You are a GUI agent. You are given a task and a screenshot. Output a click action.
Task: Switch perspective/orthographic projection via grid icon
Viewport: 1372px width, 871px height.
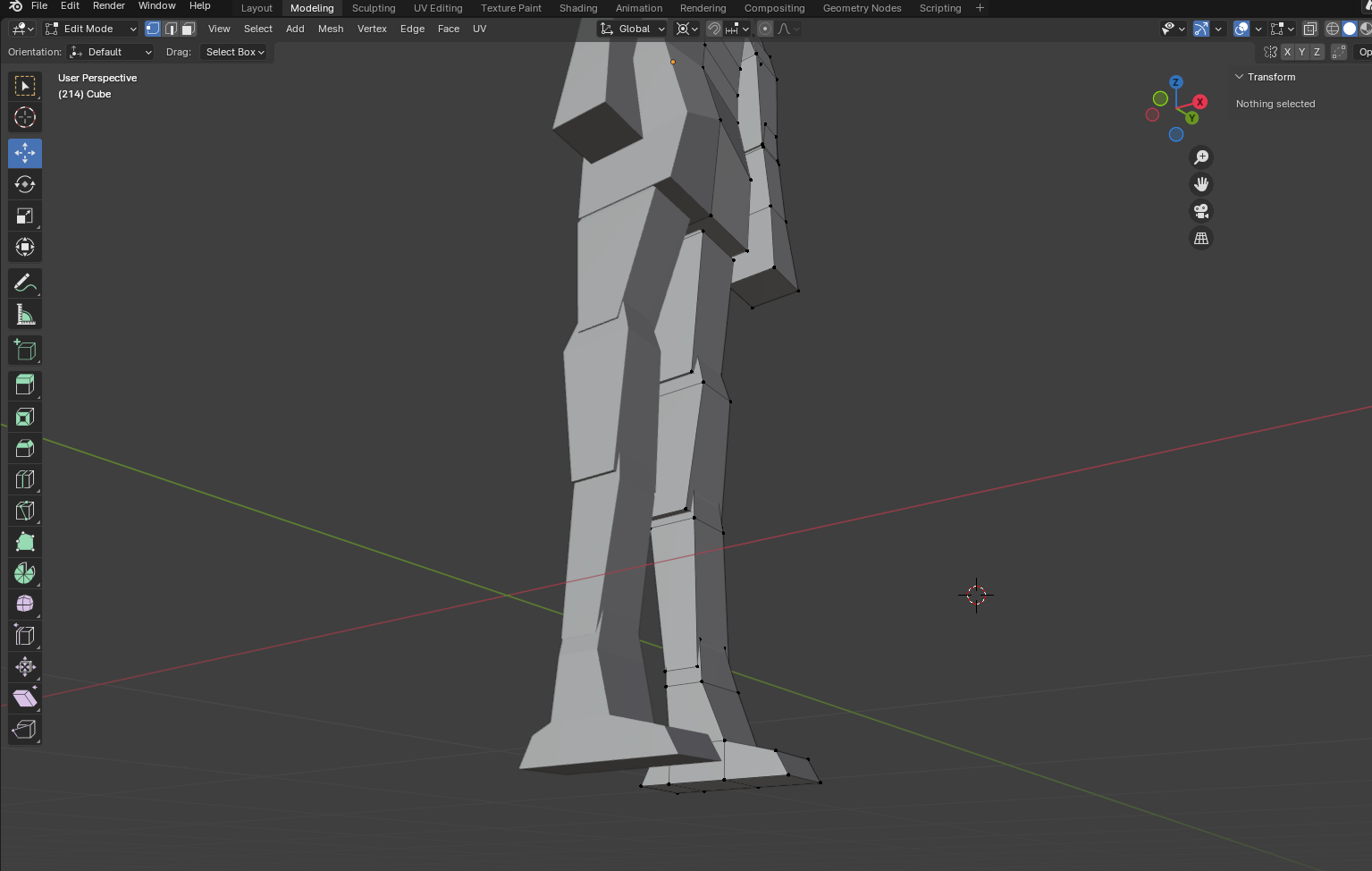click(x=1201, y=239)
